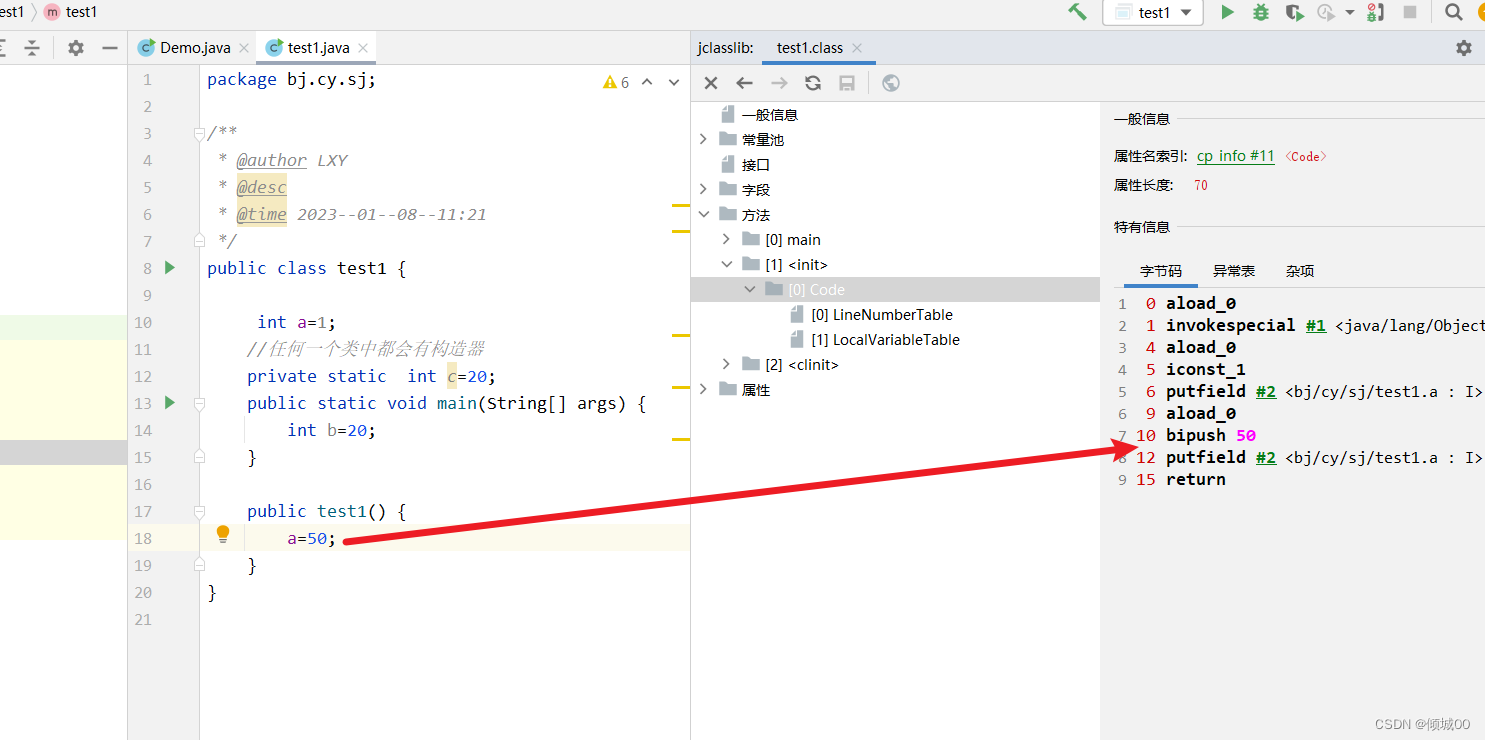
Task: Run test1 with the green play button
Action: pyautogui.click(x=1227, y=12)
